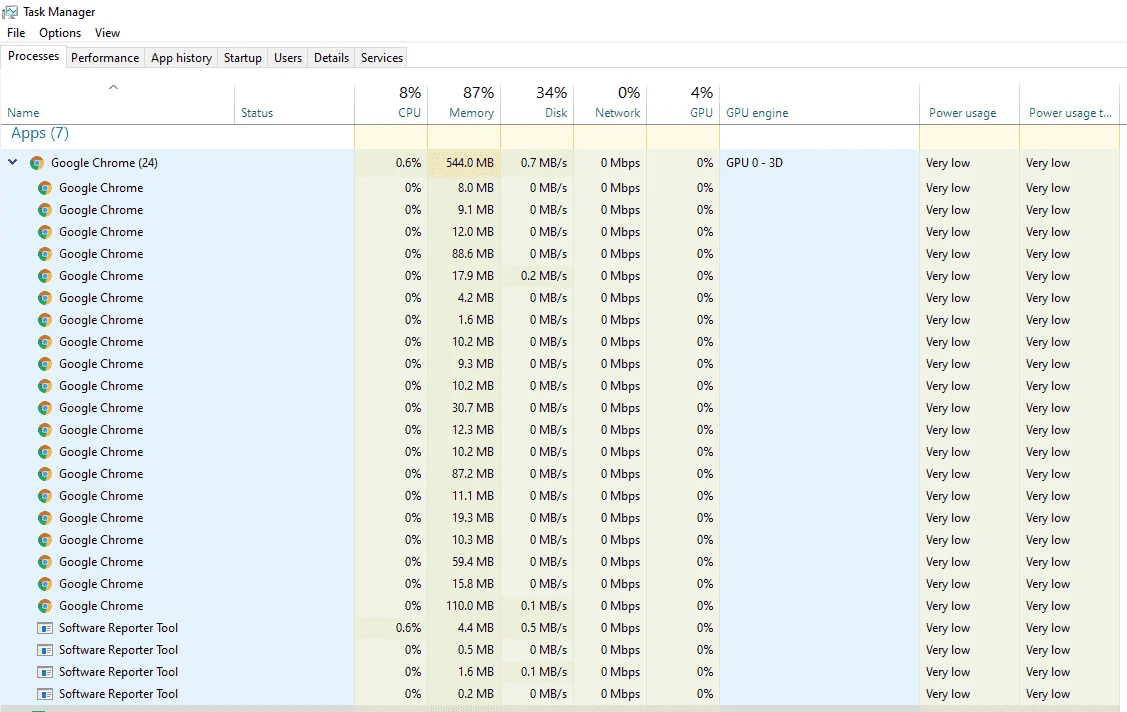Select the Chrome icon in the 19.3 MB row
Screen dimensions: 1127x712
[45, 518]
